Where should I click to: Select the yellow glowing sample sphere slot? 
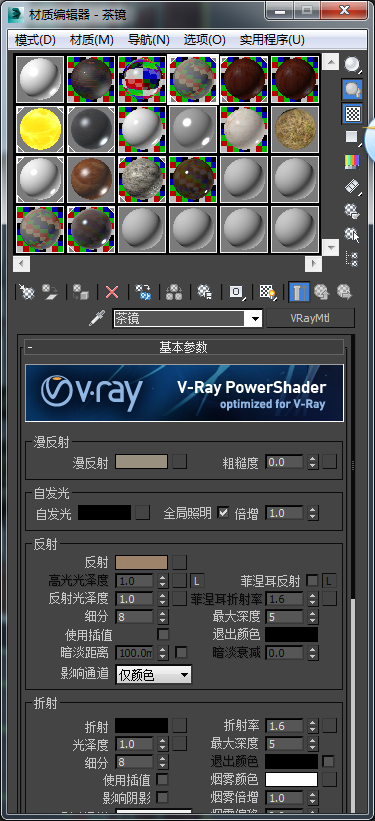(40, 129)
